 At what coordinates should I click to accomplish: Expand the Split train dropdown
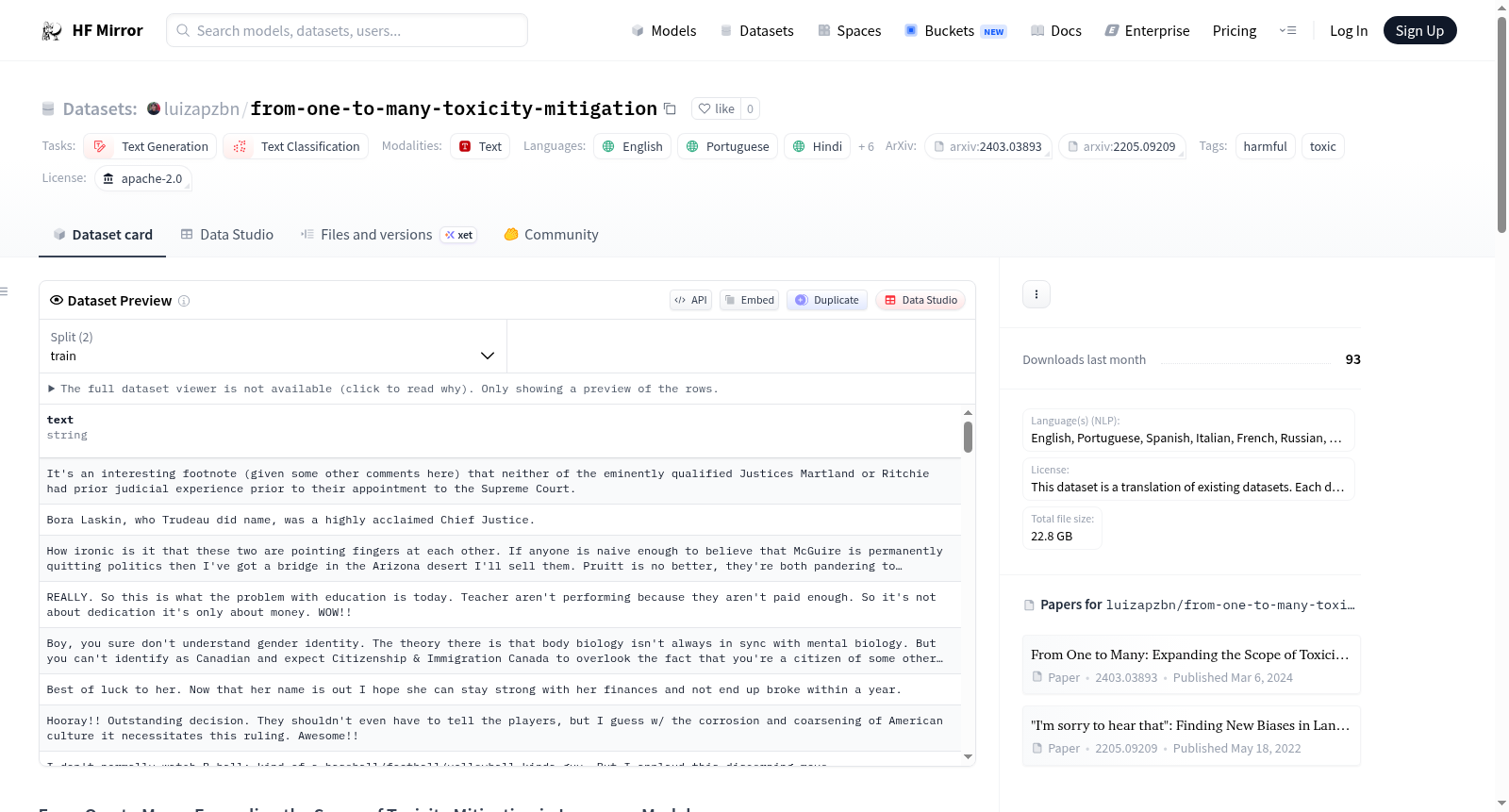click(273, 346)
